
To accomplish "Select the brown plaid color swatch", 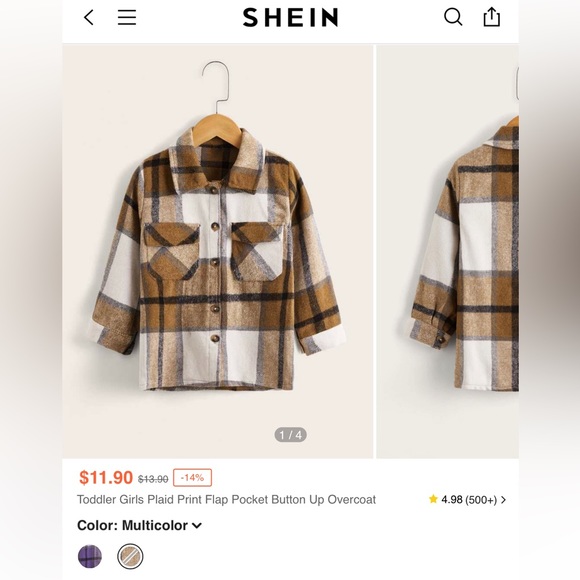I will [130, 556].
